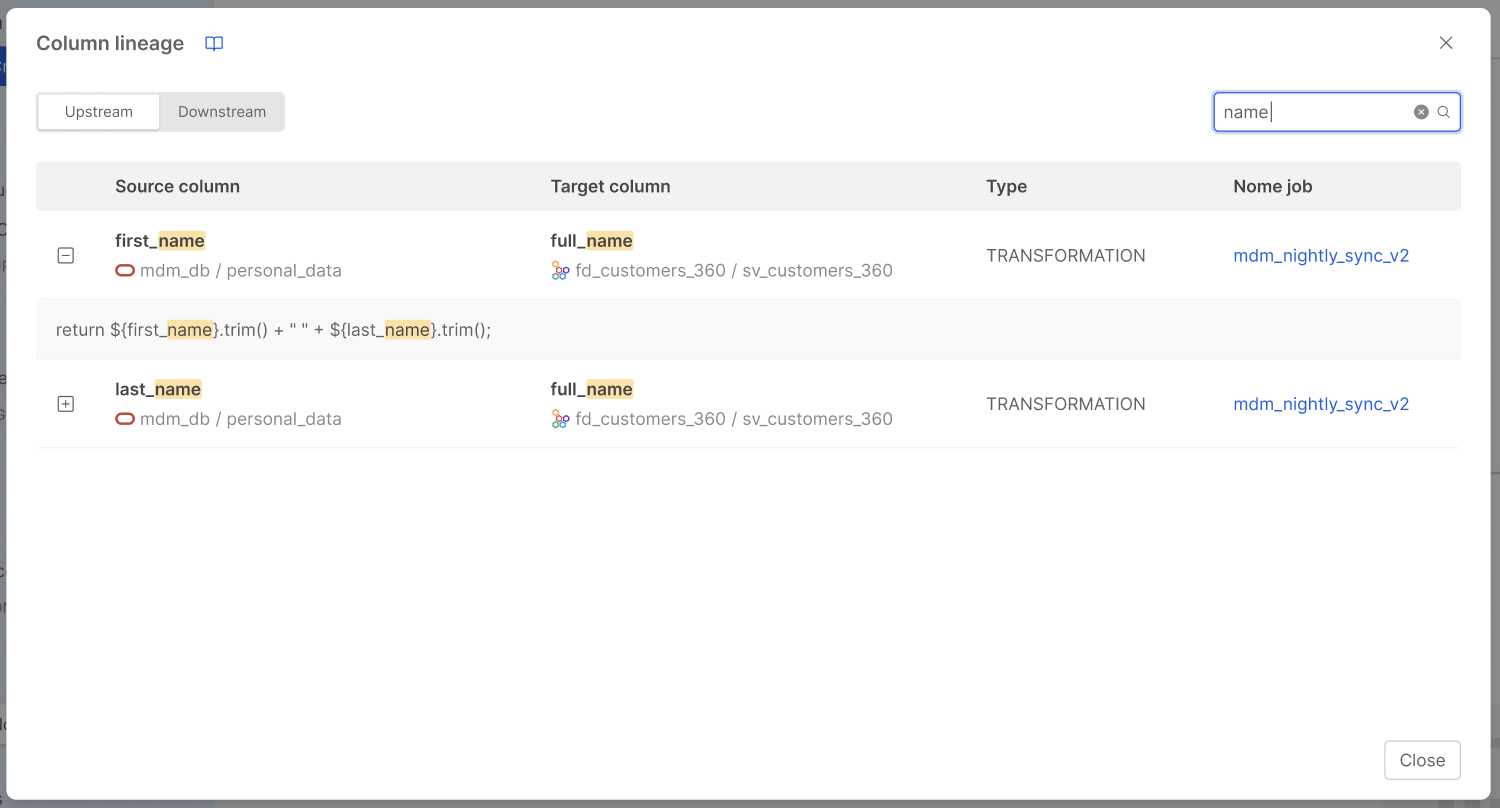Image resolution: width=1500 pixels, height=808 pixels.
Task: Open documentation via the book icon
Action: pos(213,43)
